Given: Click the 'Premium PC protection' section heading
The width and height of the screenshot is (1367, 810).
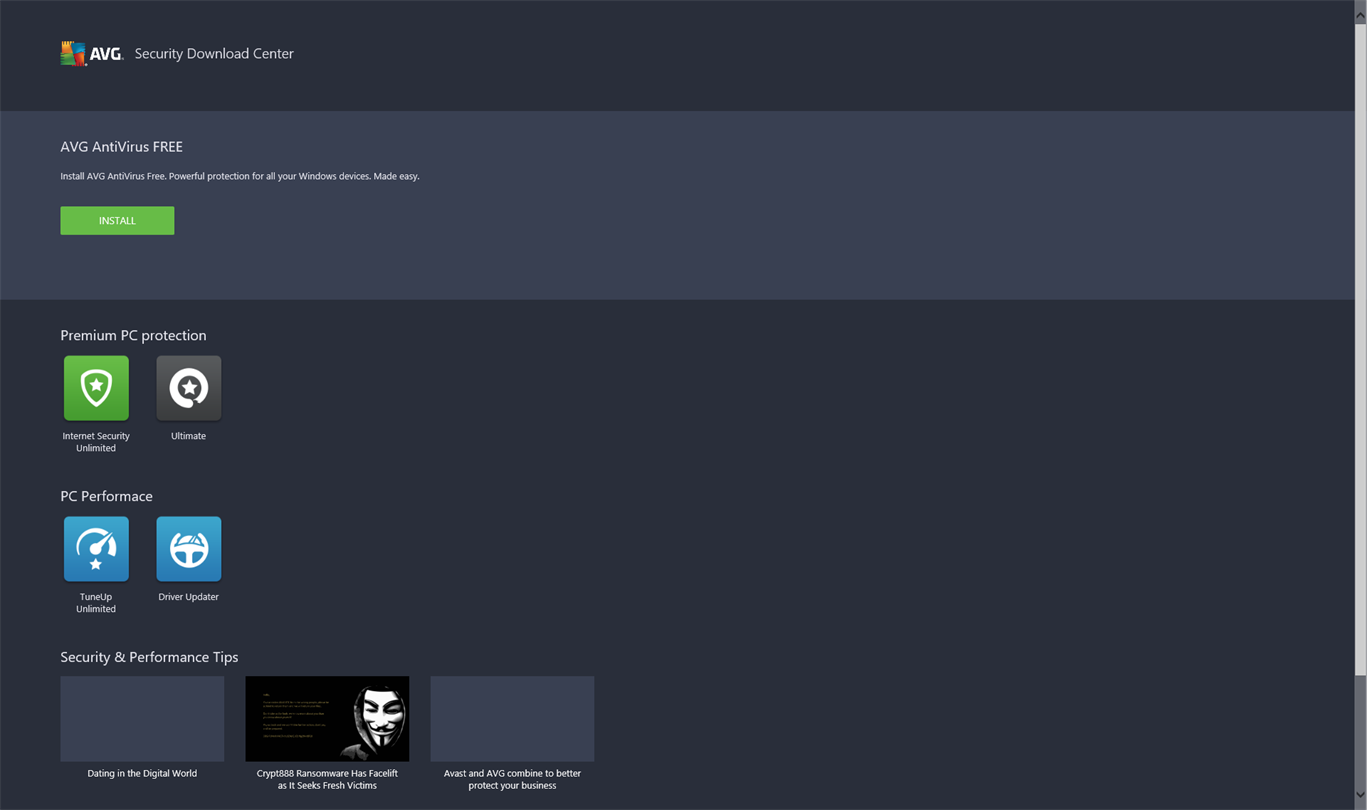Looking at the screenshot, I should 133,336.
